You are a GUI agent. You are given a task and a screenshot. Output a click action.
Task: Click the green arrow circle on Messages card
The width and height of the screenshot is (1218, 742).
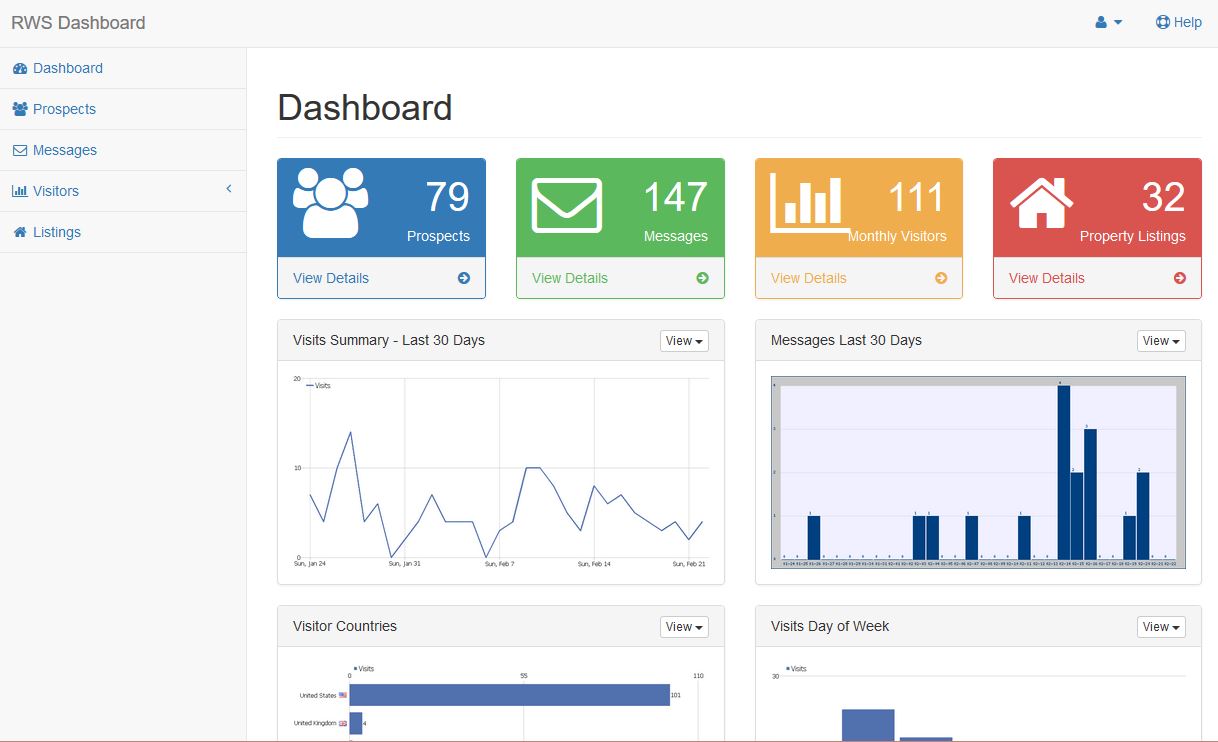[x=702, y=278]
